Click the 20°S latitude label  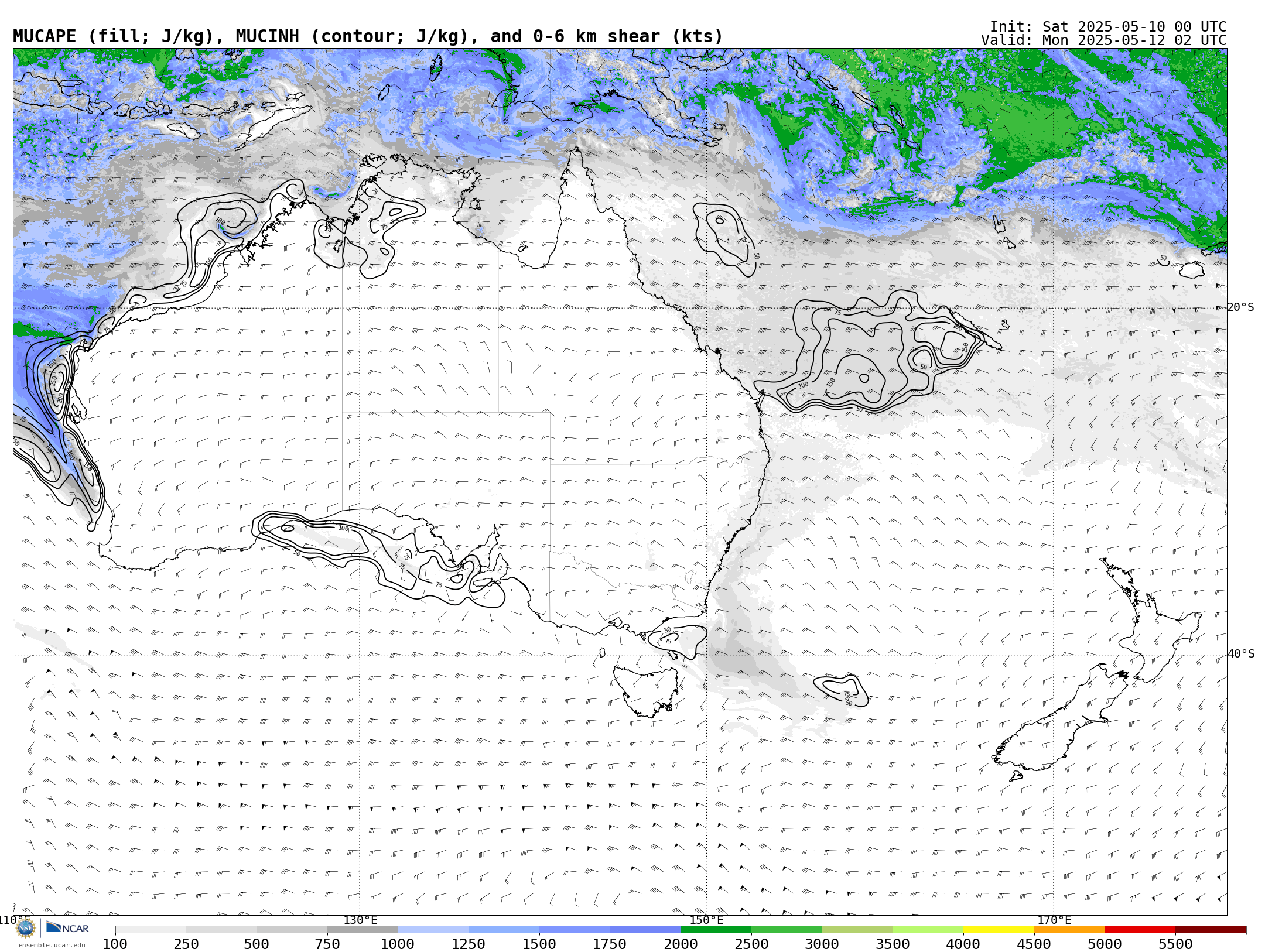tap(1241, 307)
